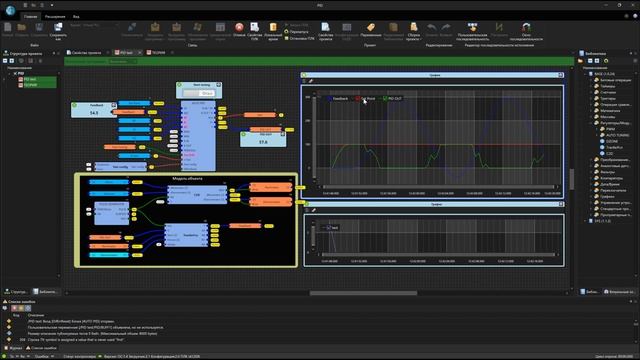Open the Главная ribbon tab
This screenshot has width=640, height=360.
point(31,17)
